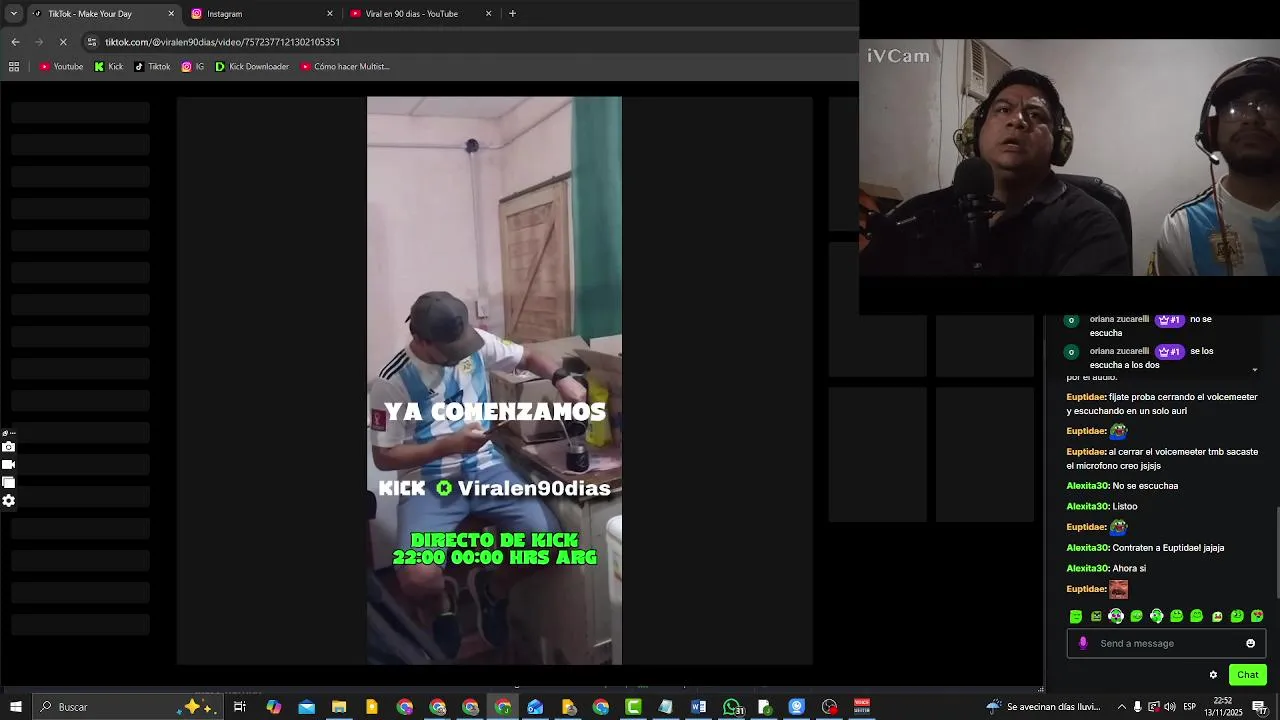View site information icon in address bar
Viewport: 1280px width, 720px height.
coord(92,42)
